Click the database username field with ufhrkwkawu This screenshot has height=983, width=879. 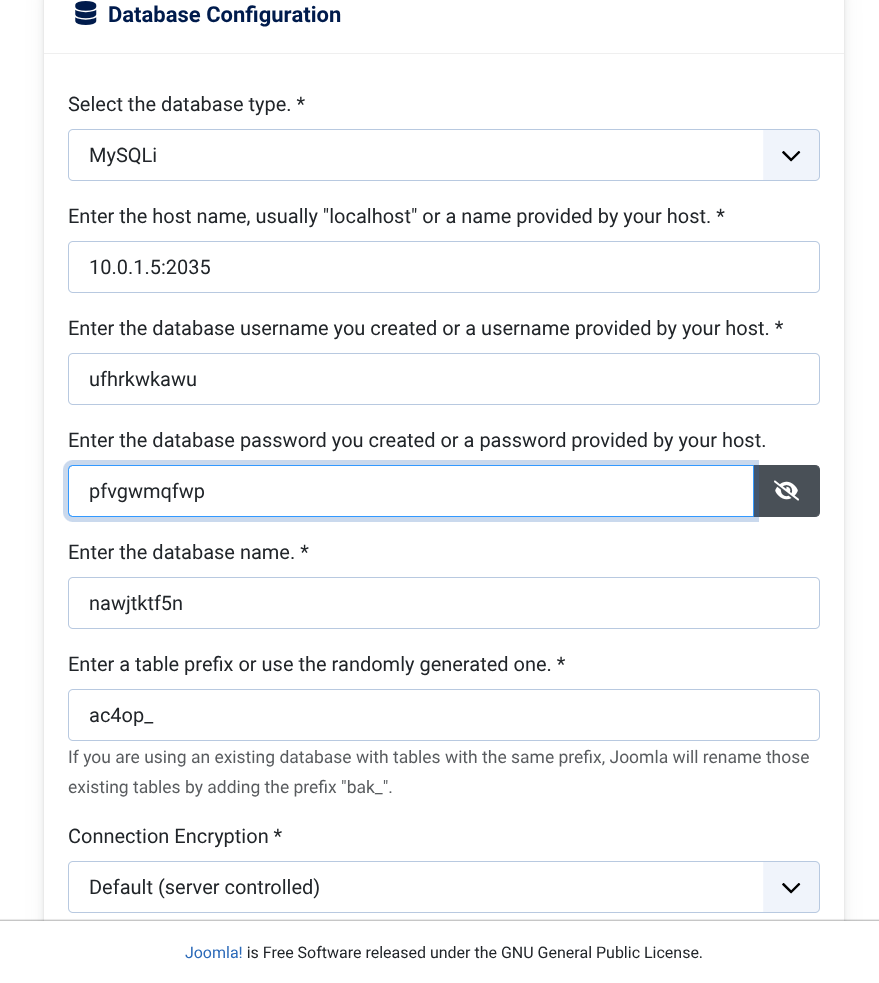click(444, 379)
